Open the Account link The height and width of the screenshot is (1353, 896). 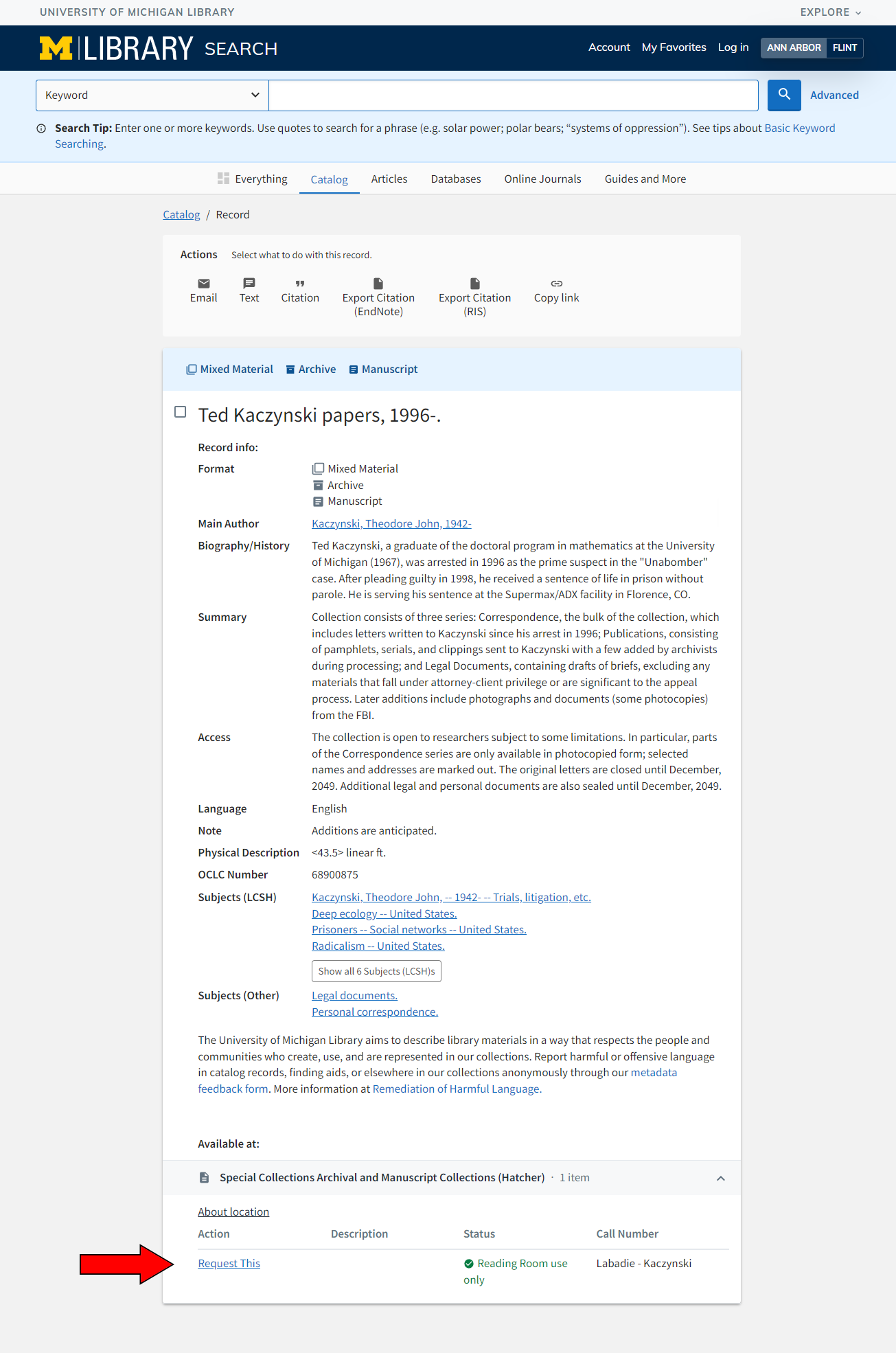(609, 47)
